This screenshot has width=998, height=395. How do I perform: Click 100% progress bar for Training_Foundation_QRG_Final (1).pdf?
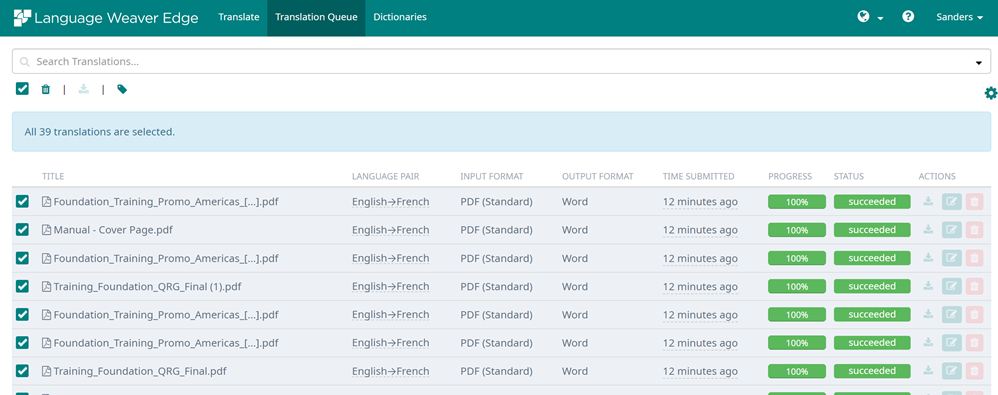(x=797, y=287)
